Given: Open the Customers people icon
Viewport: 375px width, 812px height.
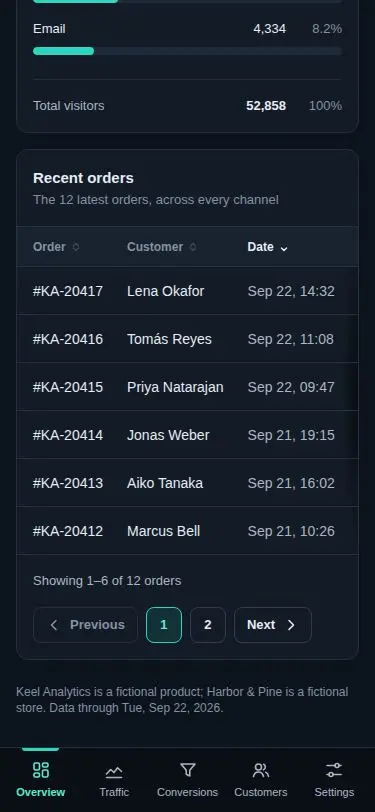Looking at the screenshot, I should coord(261,770).
